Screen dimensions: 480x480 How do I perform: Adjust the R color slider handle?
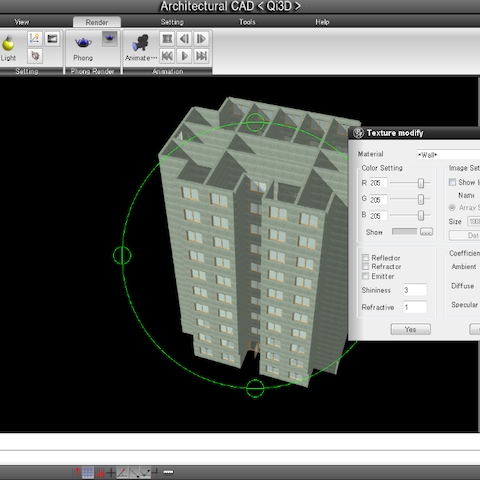(x=421, y=183)
